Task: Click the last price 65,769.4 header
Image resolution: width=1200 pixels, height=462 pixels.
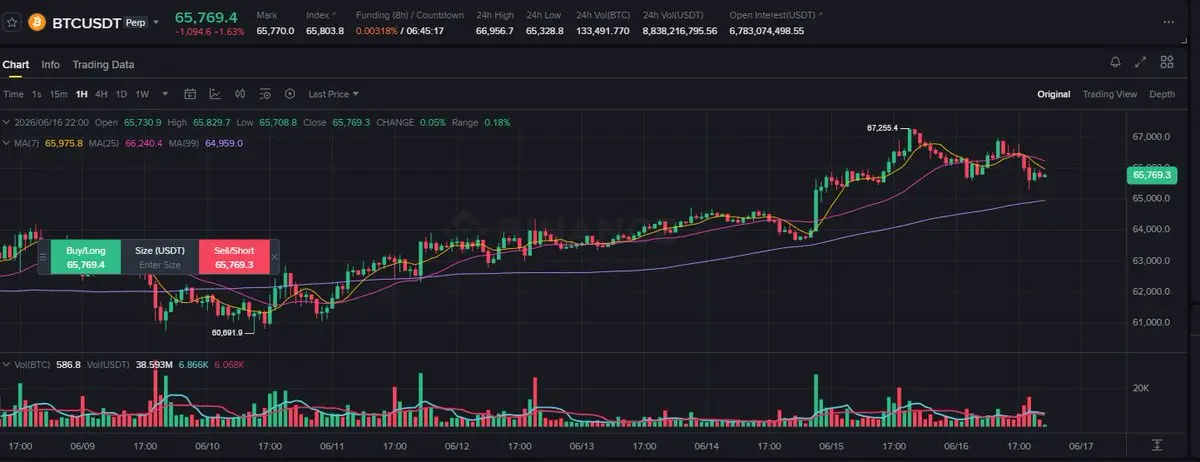Action: pyautogui.click(x=206, y=17)
